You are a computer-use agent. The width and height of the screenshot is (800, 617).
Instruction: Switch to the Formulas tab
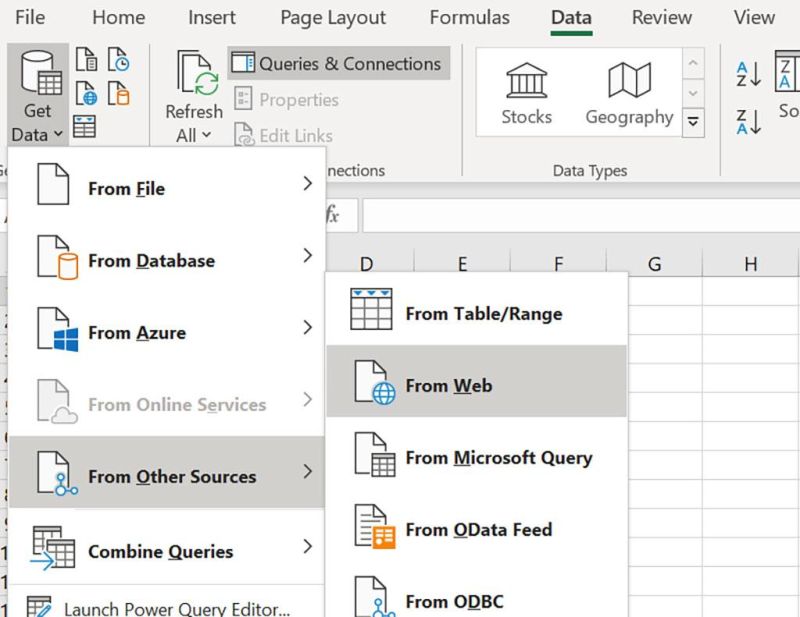click(469, 17)
